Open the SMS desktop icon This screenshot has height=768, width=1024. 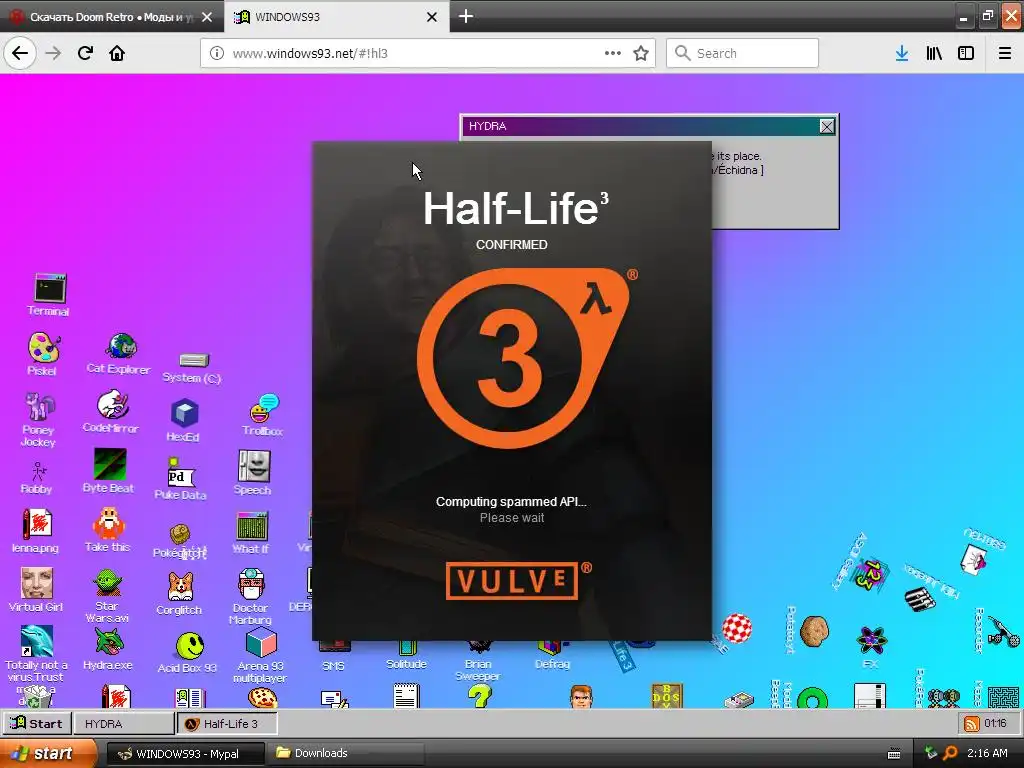334,656
